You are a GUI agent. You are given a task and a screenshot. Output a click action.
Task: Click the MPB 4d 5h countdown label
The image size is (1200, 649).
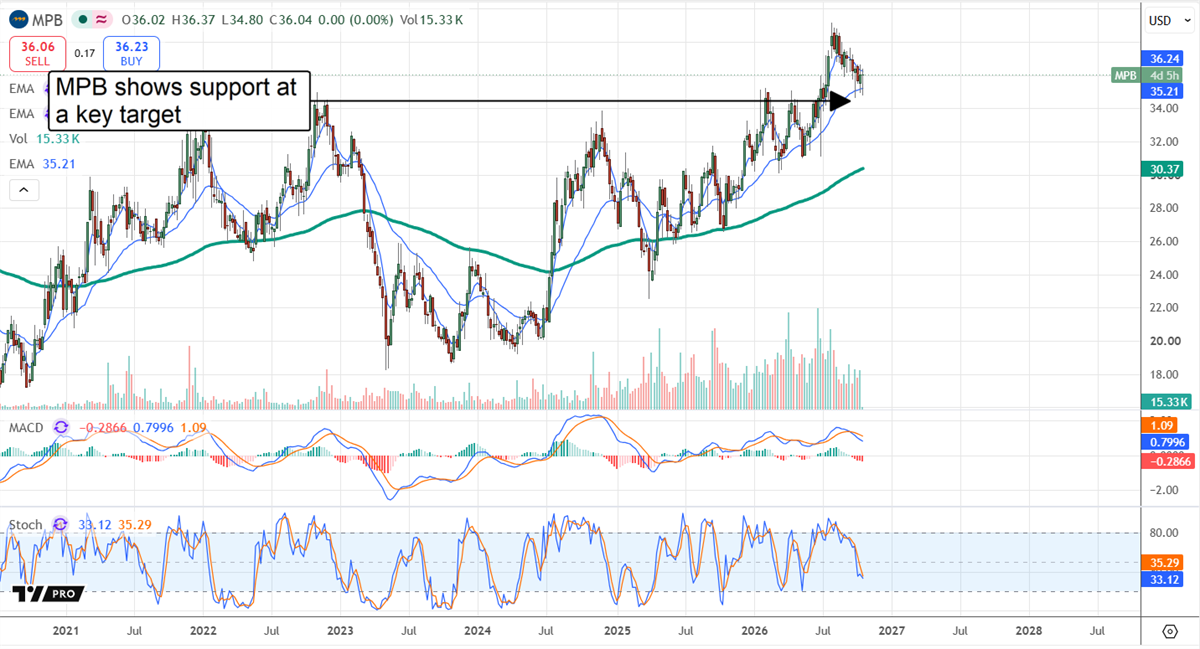[x=1147, y=75]
